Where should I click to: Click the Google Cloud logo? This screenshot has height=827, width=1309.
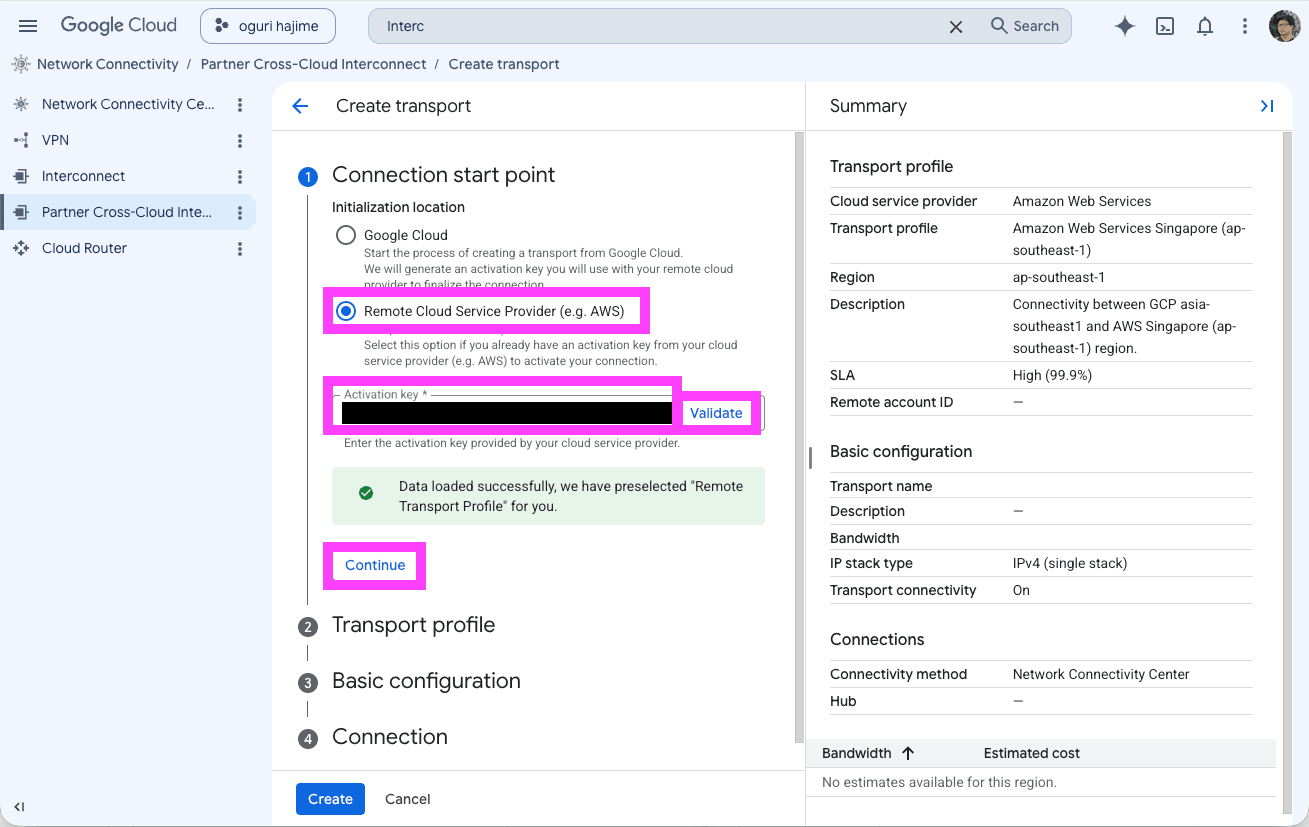click(x=118, y=26)
